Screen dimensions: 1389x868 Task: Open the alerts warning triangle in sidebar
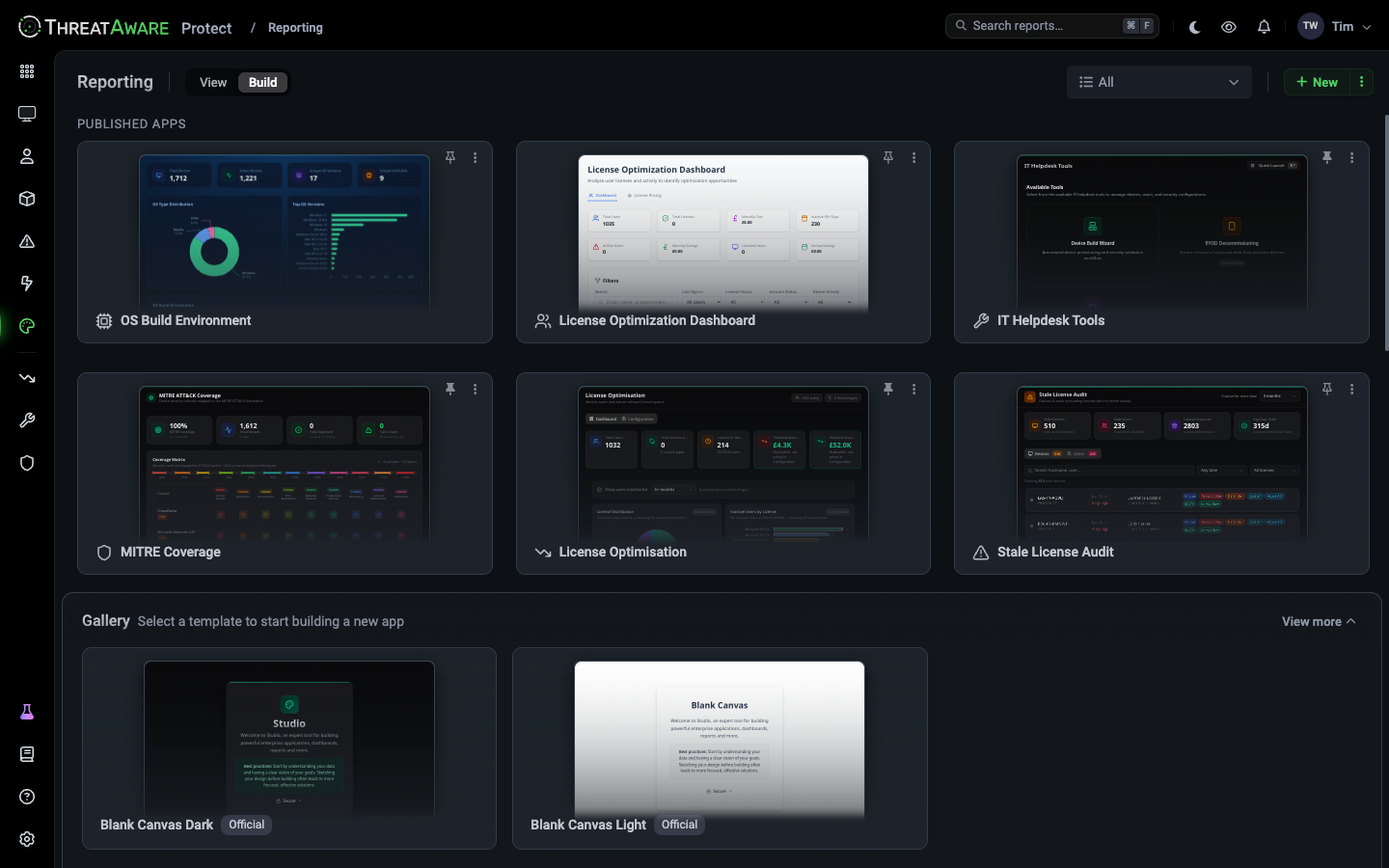click(27, 241)
